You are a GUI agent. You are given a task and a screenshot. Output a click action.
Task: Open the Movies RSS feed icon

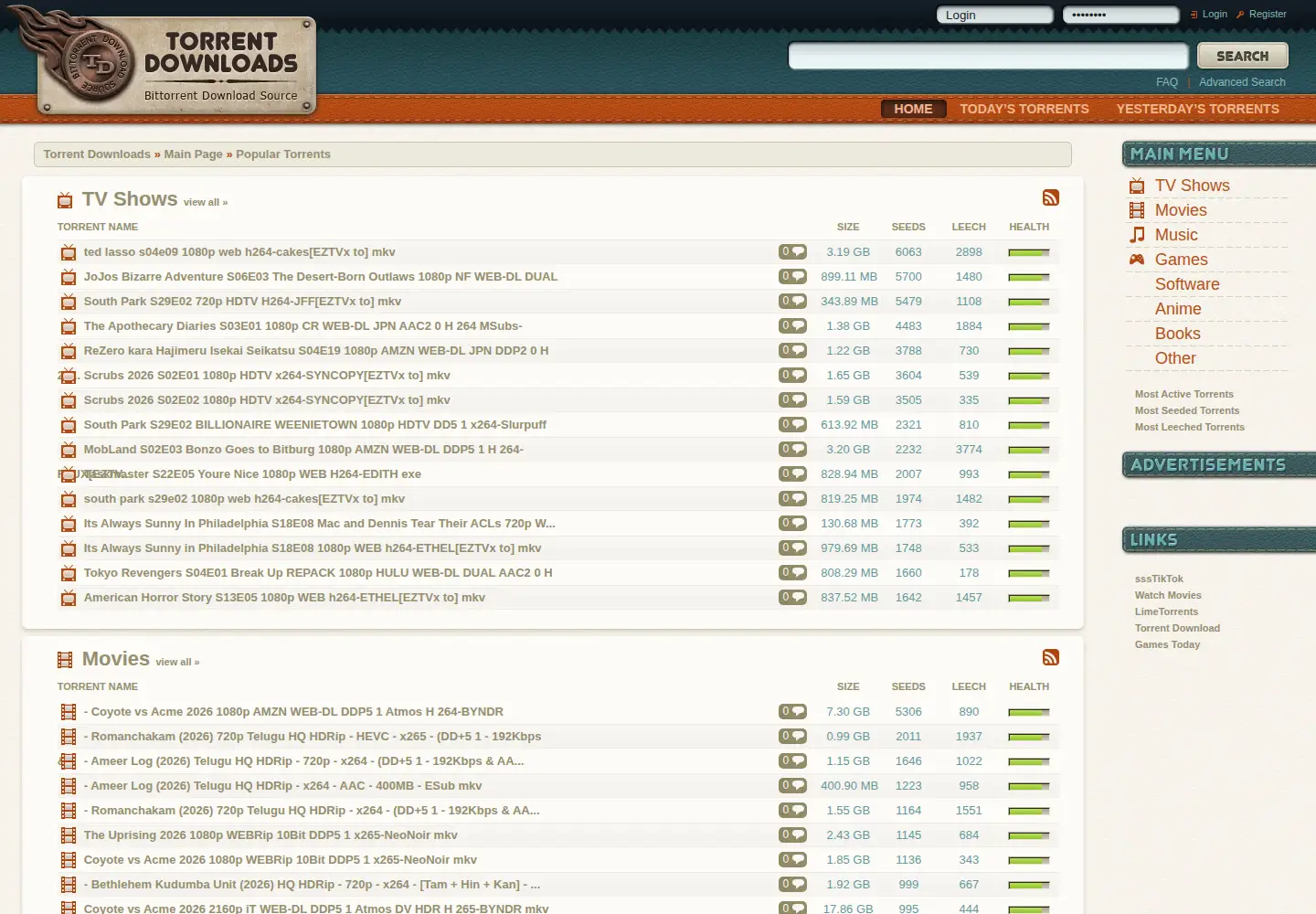1051,657
